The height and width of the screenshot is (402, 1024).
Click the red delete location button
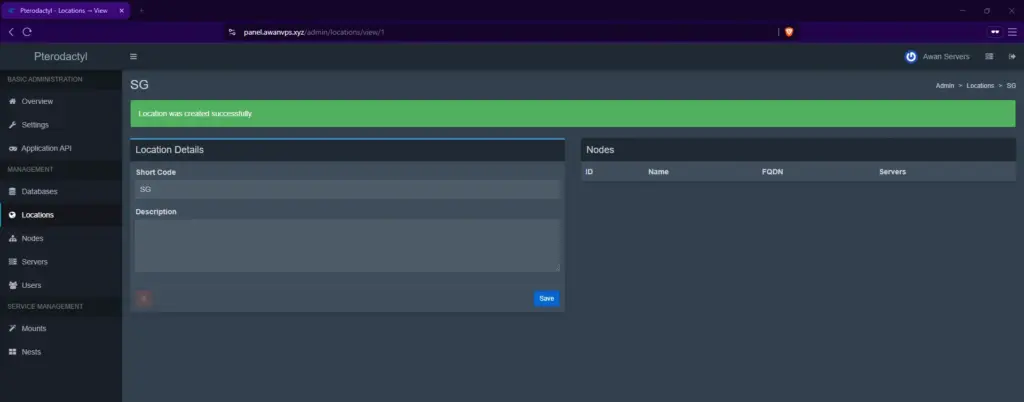coord(144,298)
